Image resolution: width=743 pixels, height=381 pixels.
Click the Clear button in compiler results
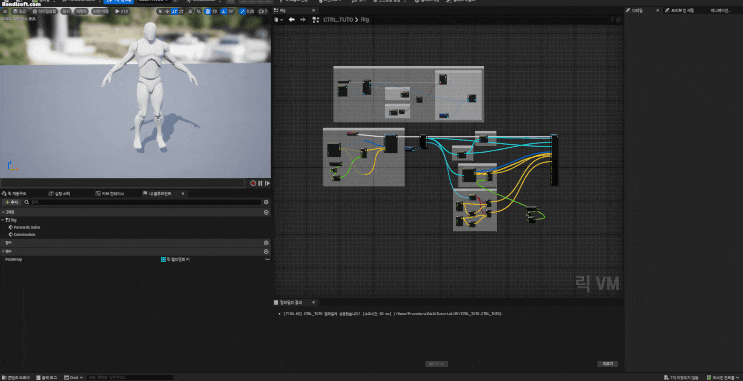[607, 364]
